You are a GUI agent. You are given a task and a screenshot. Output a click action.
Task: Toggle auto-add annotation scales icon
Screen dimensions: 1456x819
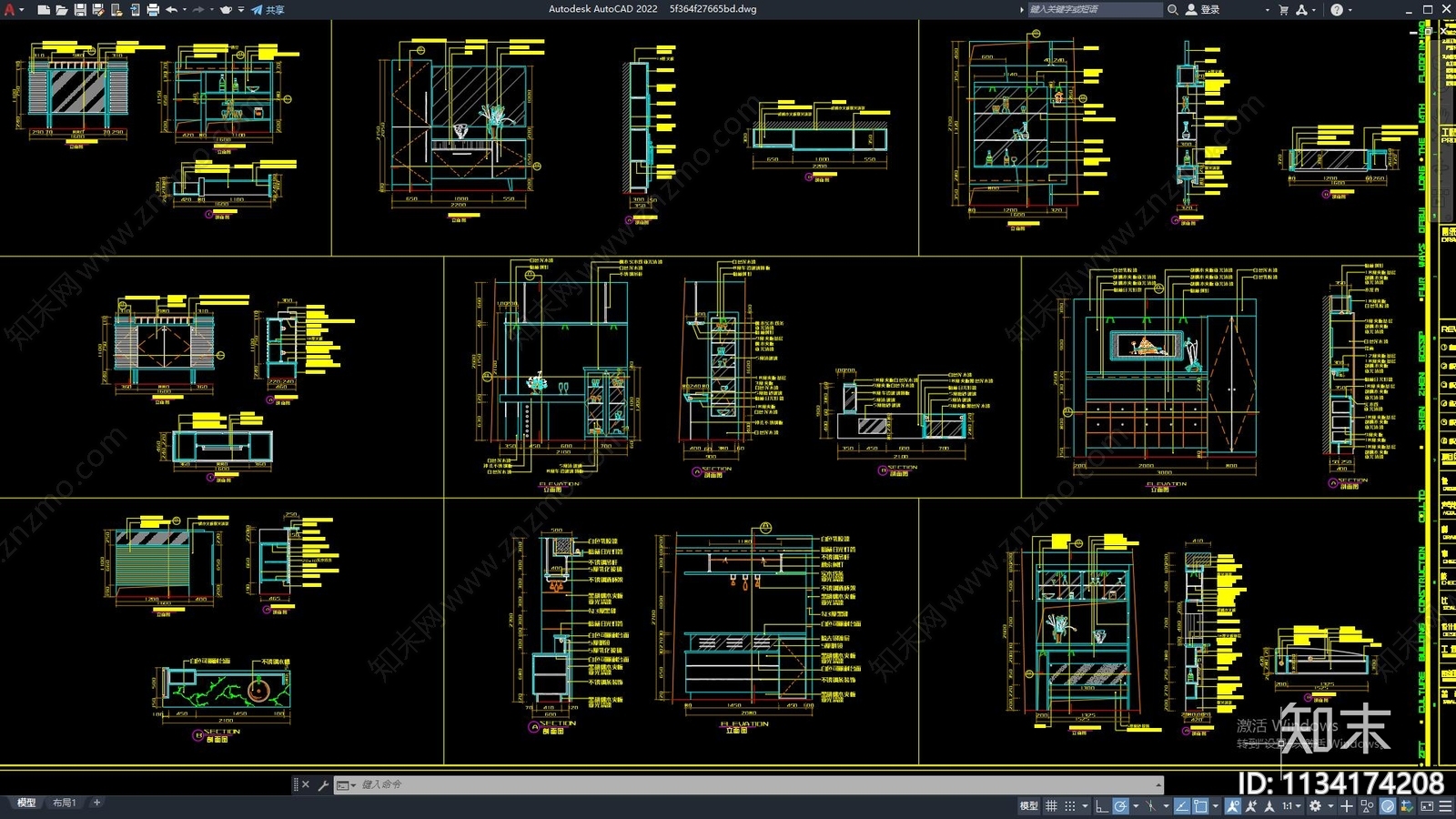coord(1251,806)
